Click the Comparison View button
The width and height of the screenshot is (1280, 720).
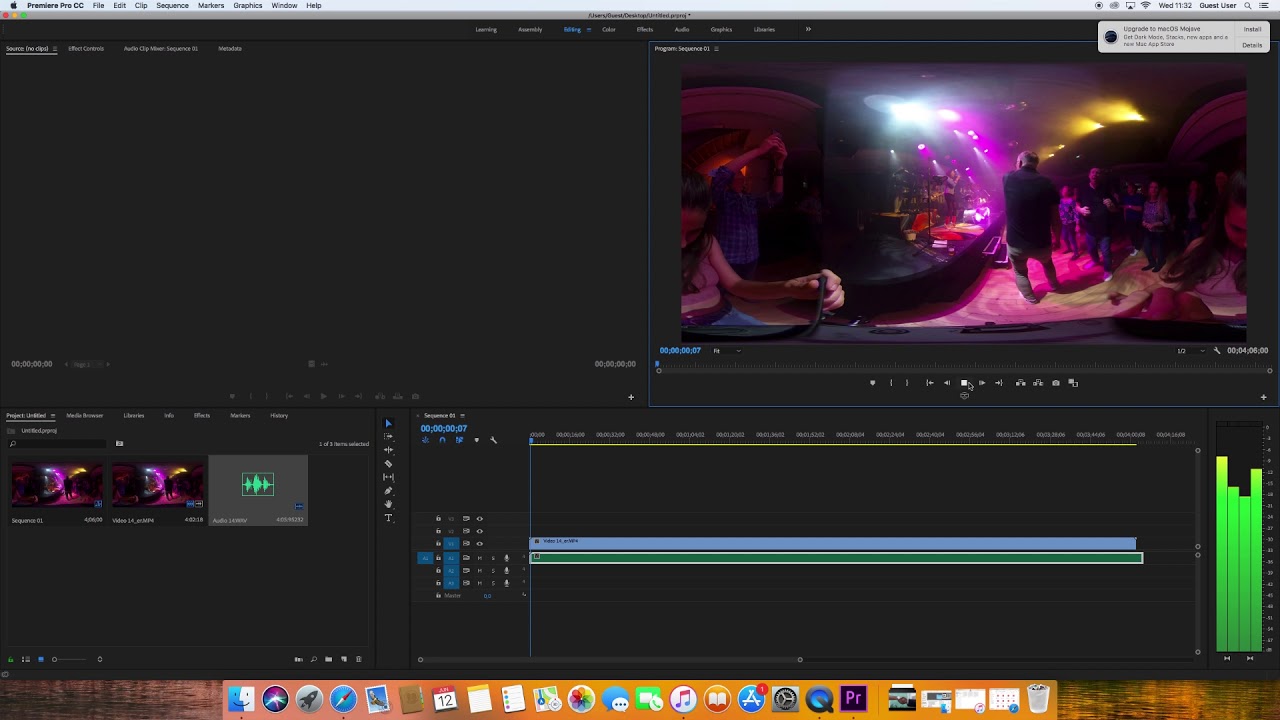point(1073,383)
